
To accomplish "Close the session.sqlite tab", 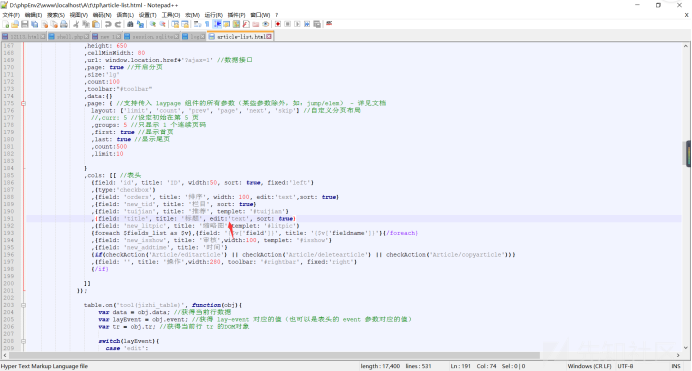I will 177,37.
